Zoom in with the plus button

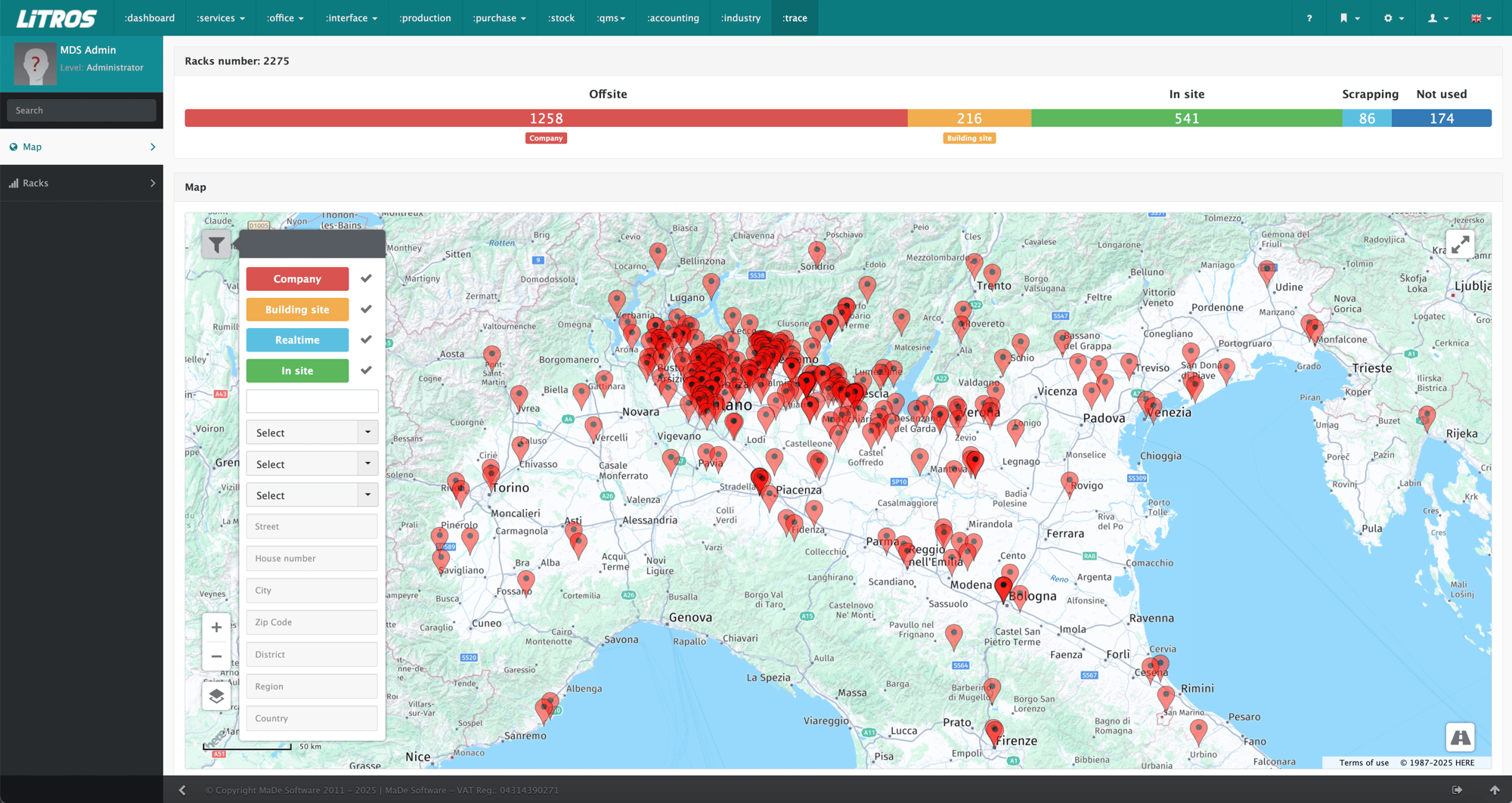coord(216,627)
